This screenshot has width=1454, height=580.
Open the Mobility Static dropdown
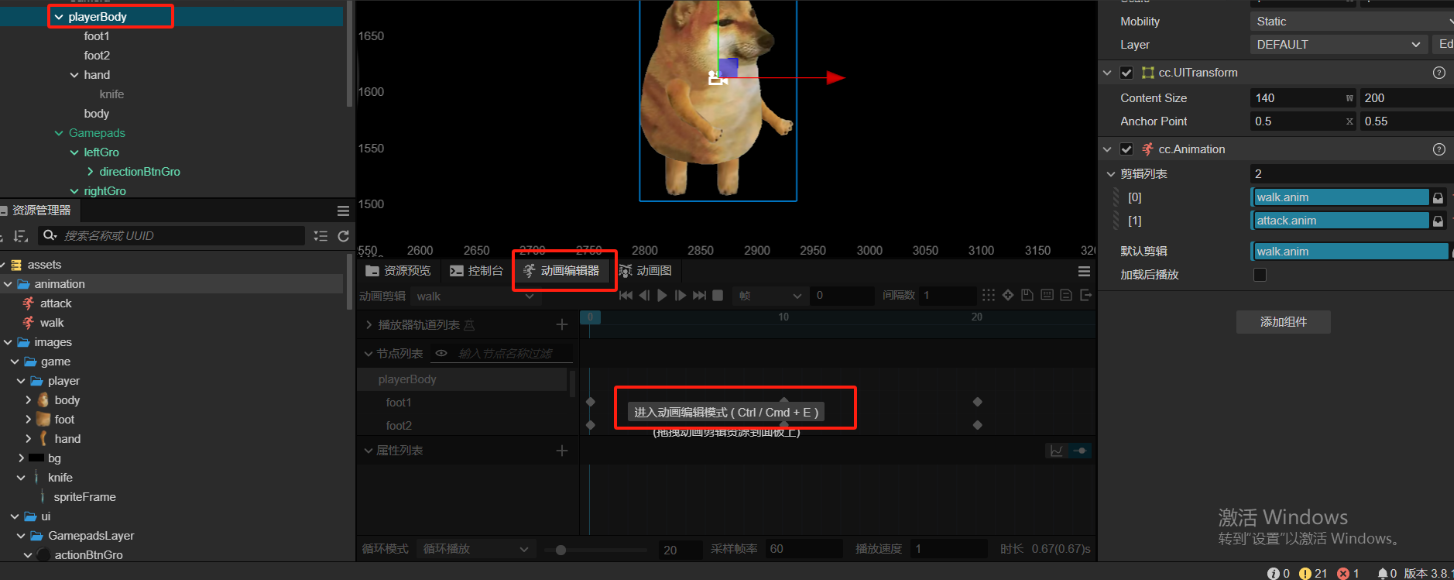pyautogui.click(x=1351, y=21)
